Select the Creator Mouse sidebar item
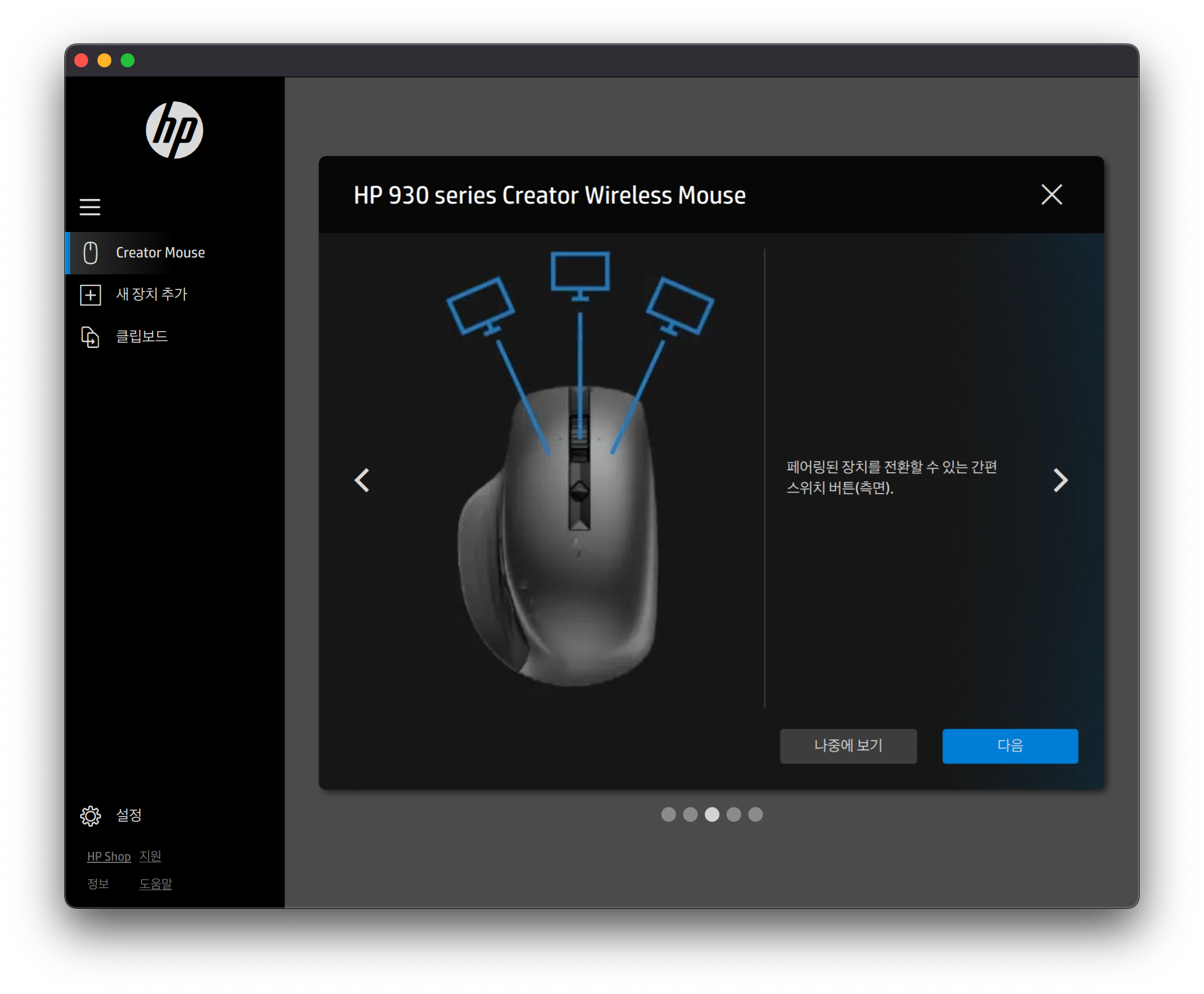 (x=160, y=253)
